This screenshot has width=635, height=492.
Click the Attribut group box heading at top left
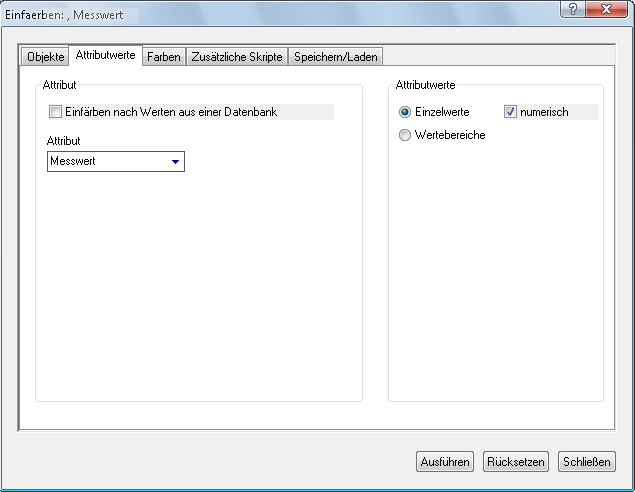coord(60,85)
